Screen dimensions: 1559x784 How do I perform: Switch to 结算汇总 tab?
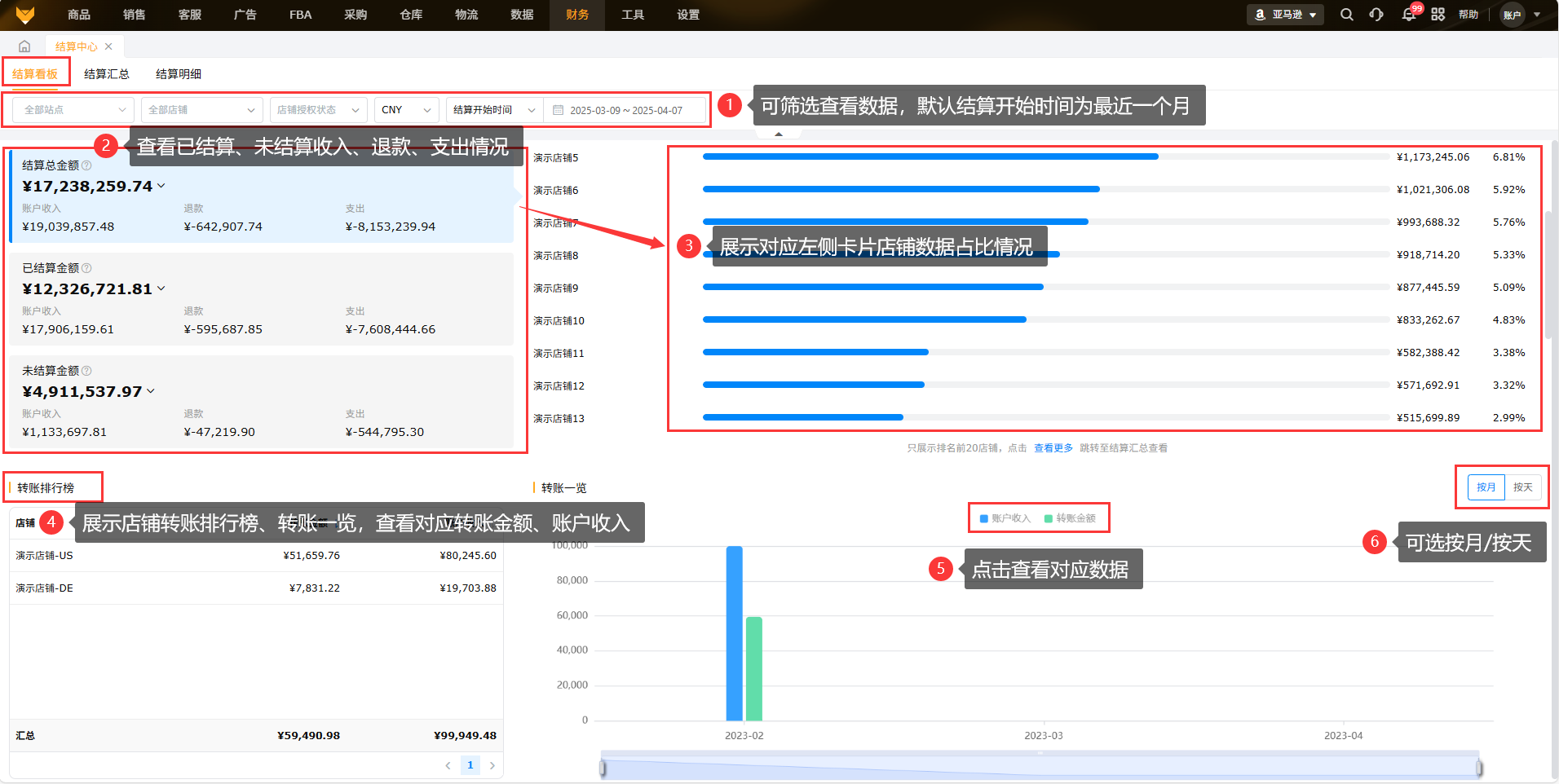107,74
